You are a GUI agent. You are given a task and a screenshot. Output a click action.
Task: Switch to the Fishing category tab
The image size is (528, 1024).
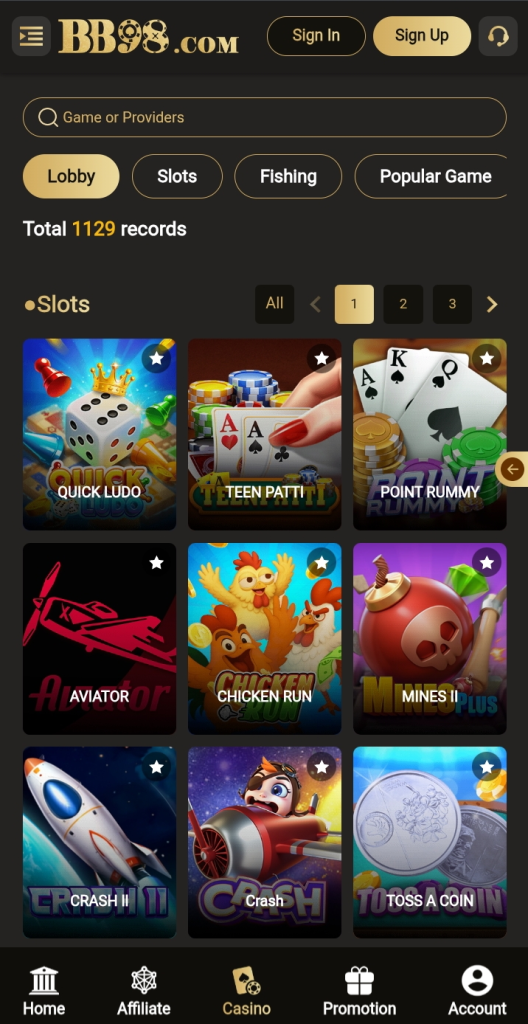pyautogui.click(x=288, y=176)
